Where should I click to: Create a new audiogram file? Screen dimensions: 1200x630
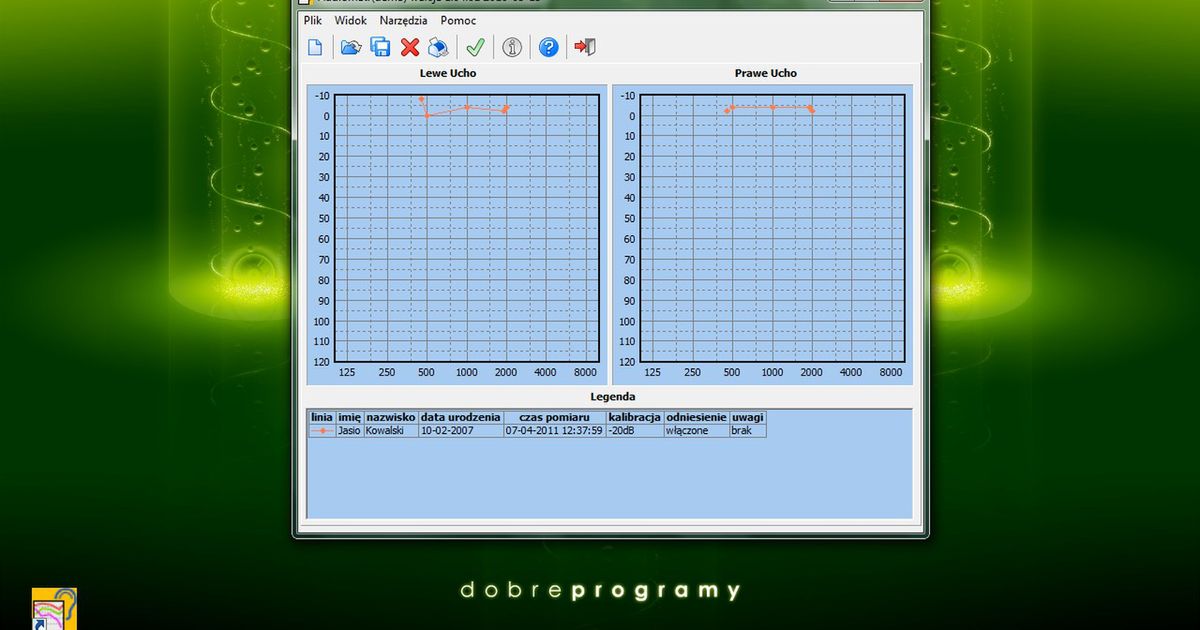[x=314, y=46]
